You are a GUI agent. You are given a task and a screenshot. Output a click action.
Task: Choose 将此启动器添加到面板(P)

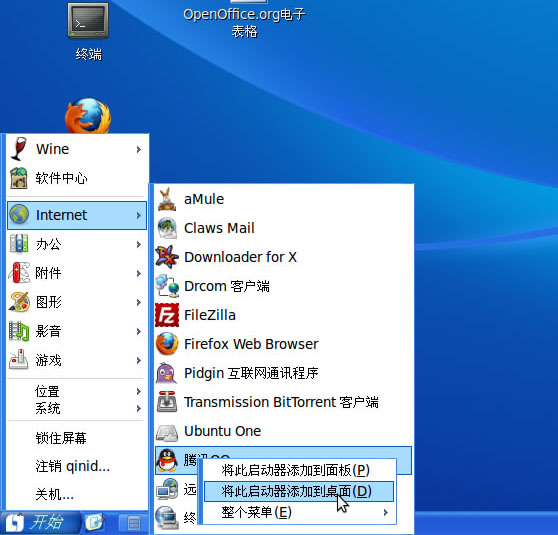(299, 470)
